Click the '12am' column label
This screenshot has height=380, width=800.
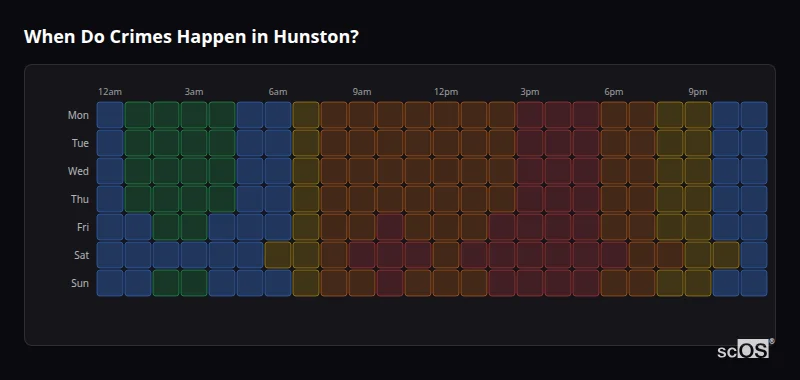point(110,92)
